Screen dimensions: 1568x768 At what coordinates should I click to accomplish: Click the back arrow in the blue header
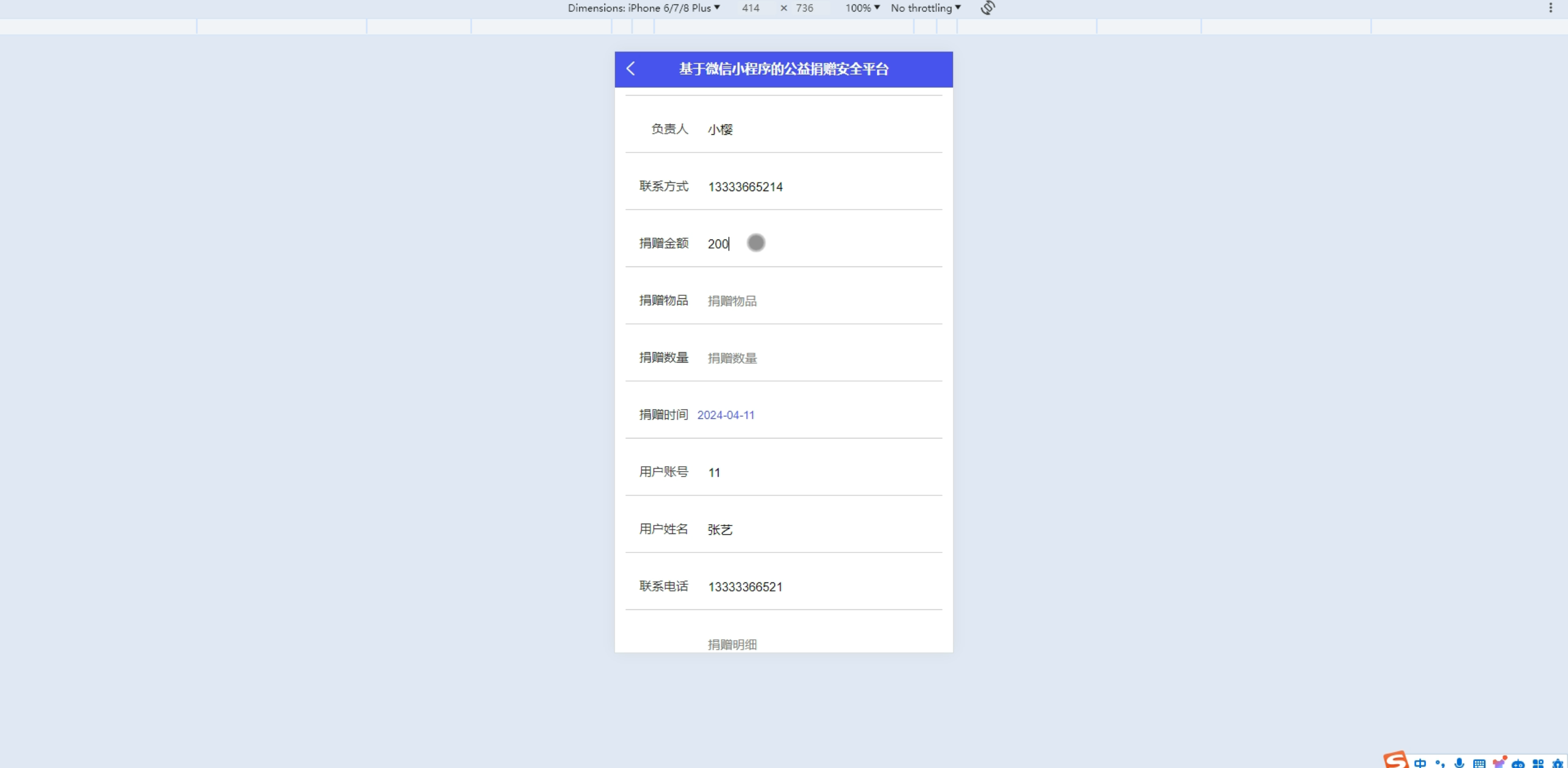pos(631,69)
